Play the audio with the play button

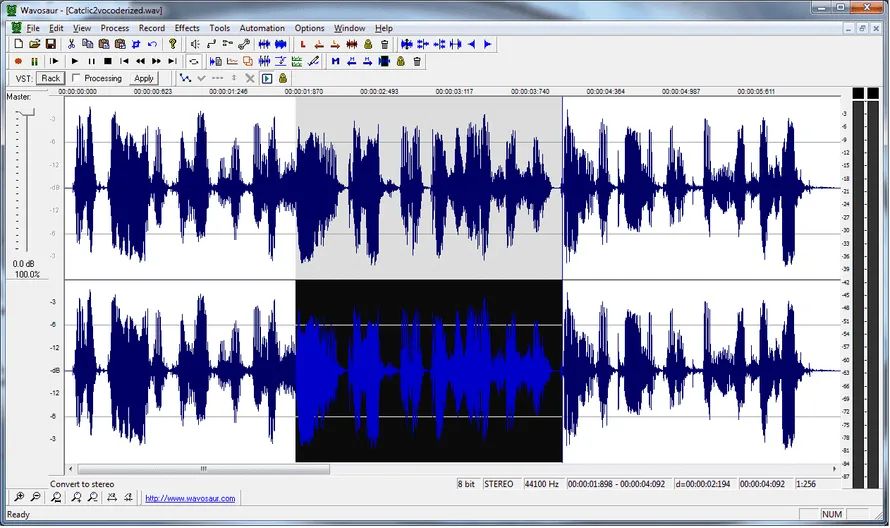pos(75,61)
